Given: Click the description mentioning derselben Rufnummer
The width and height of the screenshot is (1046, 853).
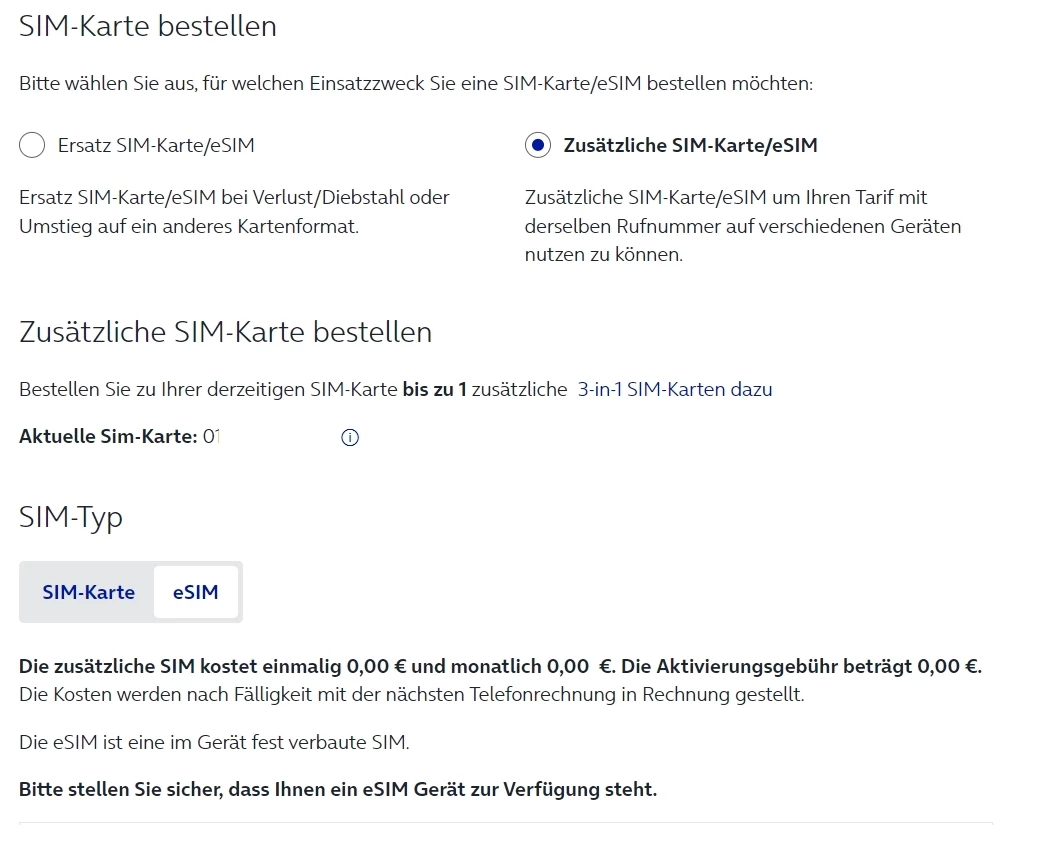Looking at the screenshot, I should click(742, 226).
